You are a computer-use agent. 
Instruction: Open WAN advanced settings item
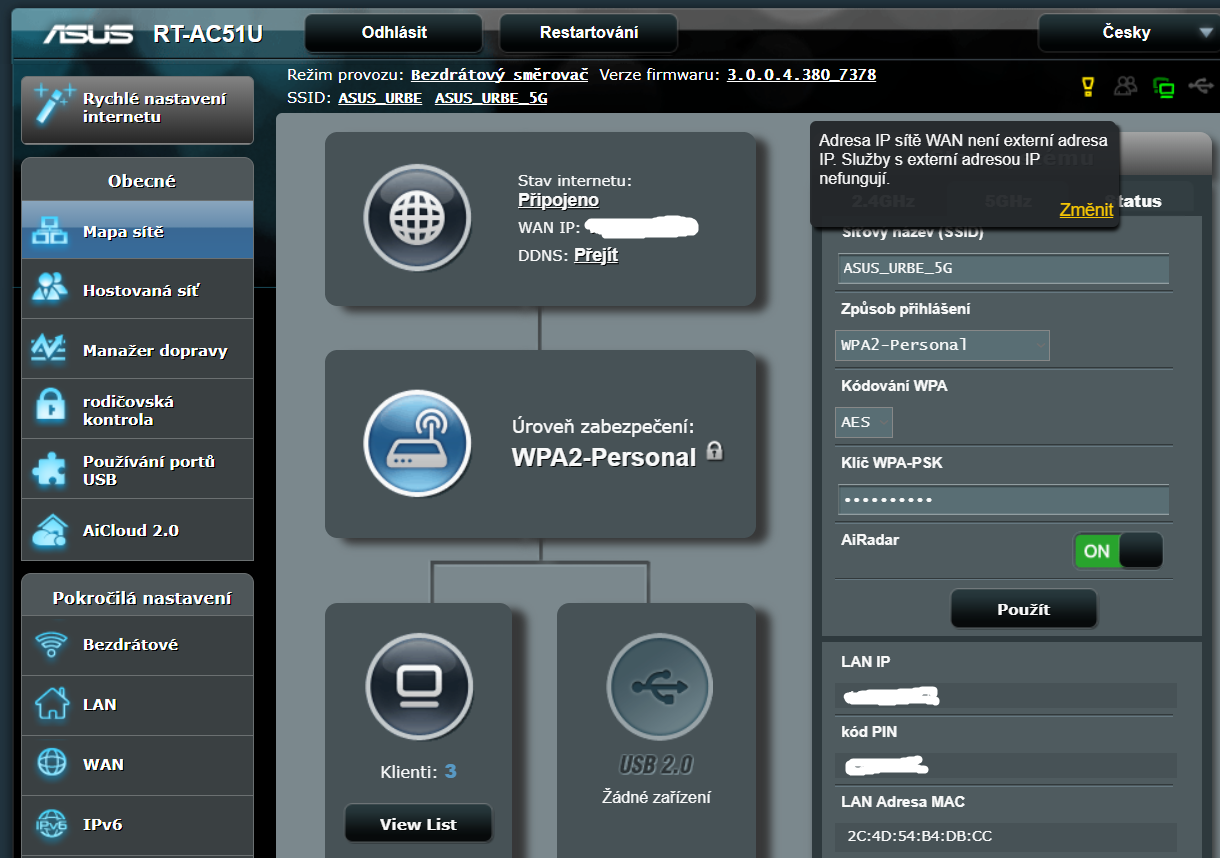[x=138, y=764]
